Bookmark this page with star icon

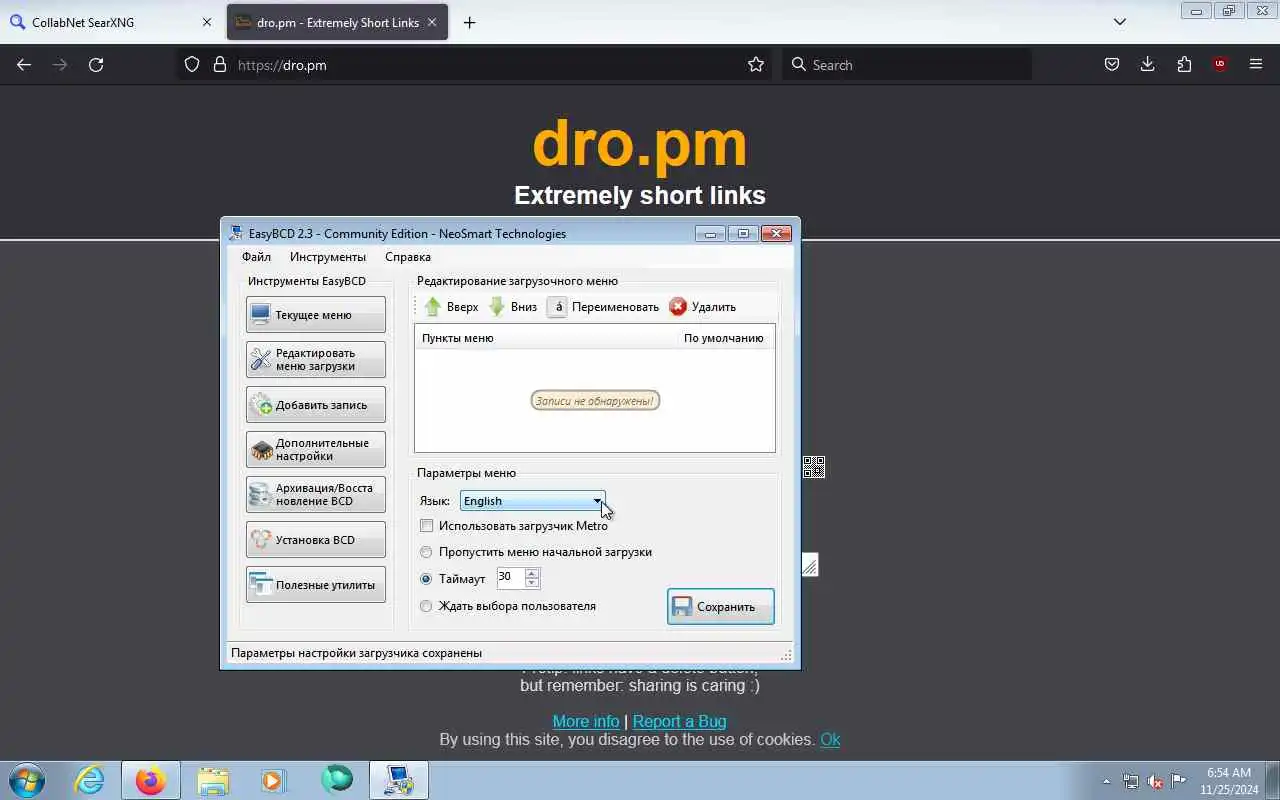[756, 64]
